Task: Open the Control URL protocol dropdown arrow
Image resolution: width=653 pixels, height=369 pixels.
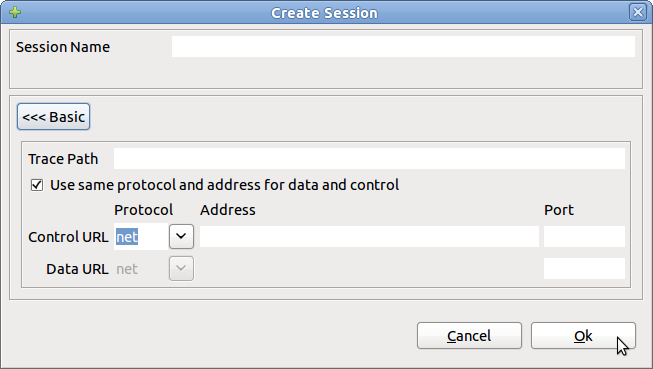Action: [x=181, y=236]
